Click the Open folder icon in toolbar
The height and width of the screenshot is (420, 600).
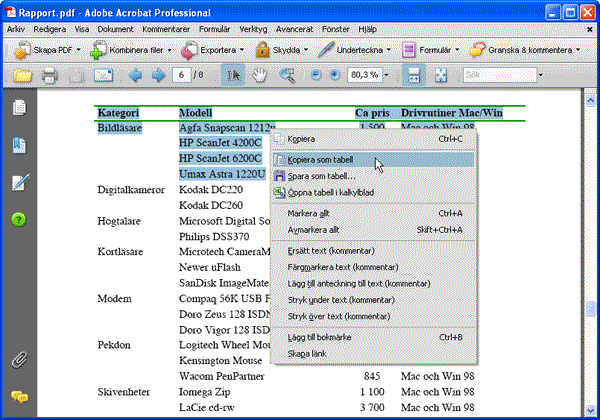point(21,76)
